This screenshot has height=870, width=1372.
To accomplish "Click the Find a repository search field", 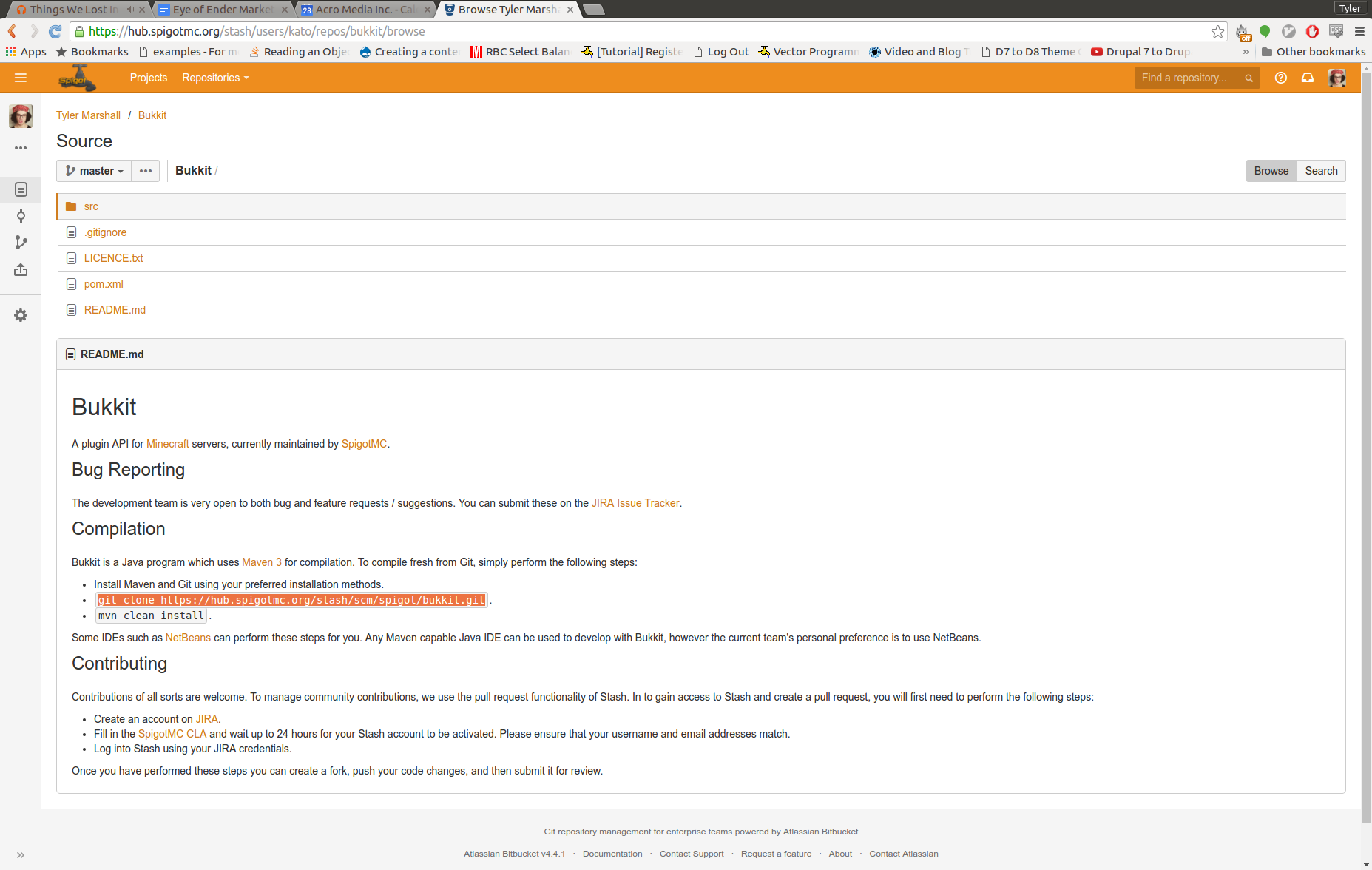I will click(1188, 78).
